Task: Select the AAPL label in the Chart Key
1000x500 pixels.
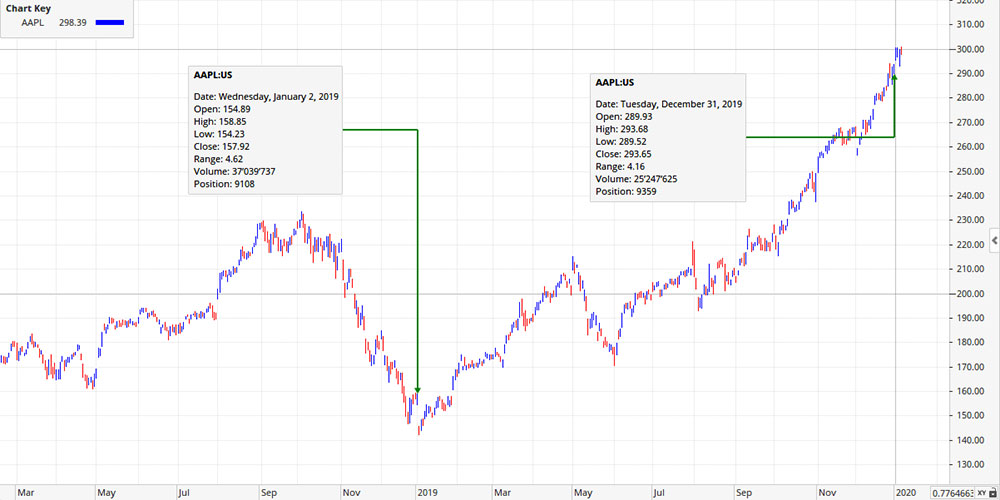Action: (33, 22)
